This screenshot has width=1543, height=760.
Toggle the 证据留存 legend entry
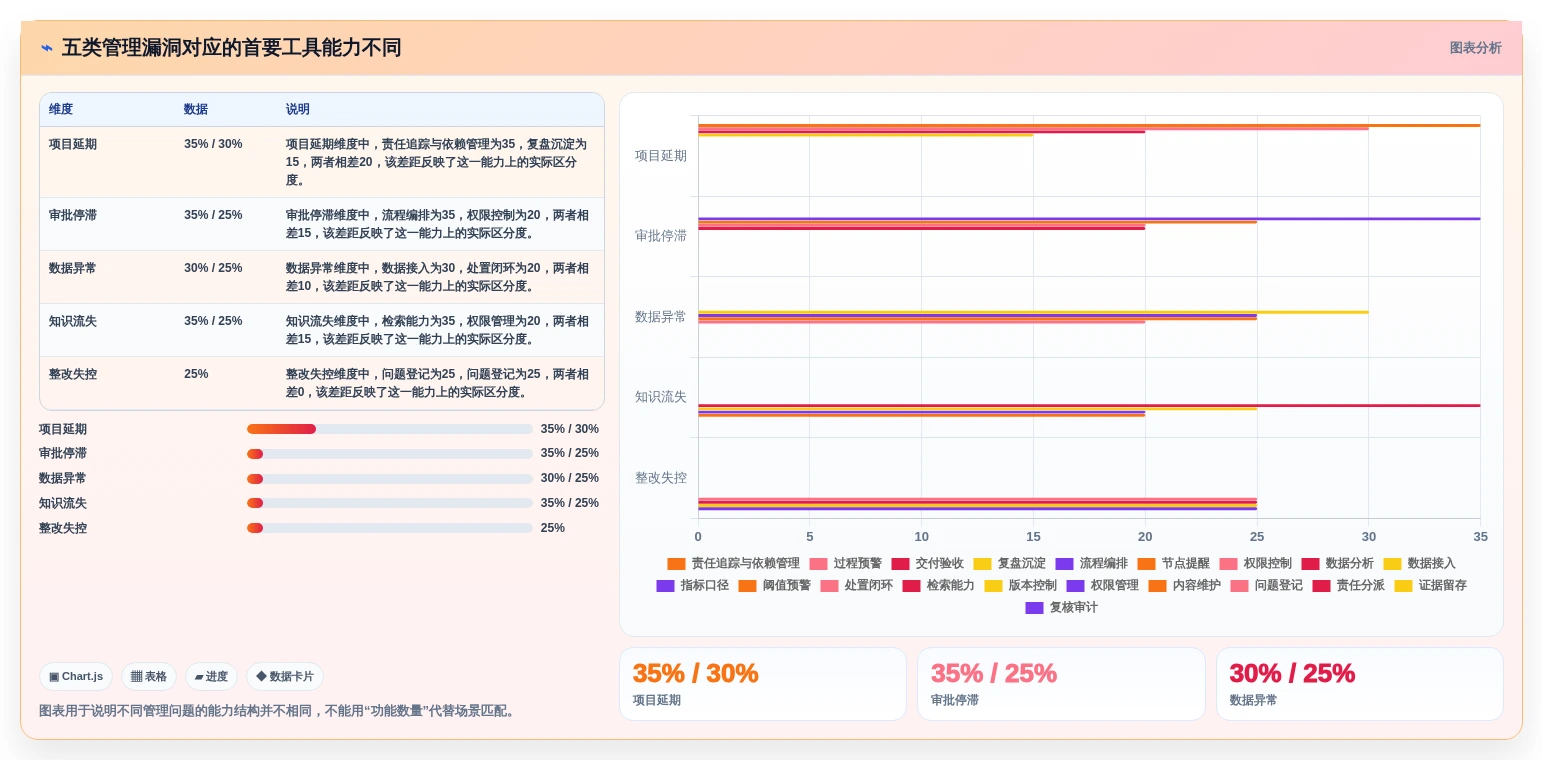[1430, 586]
